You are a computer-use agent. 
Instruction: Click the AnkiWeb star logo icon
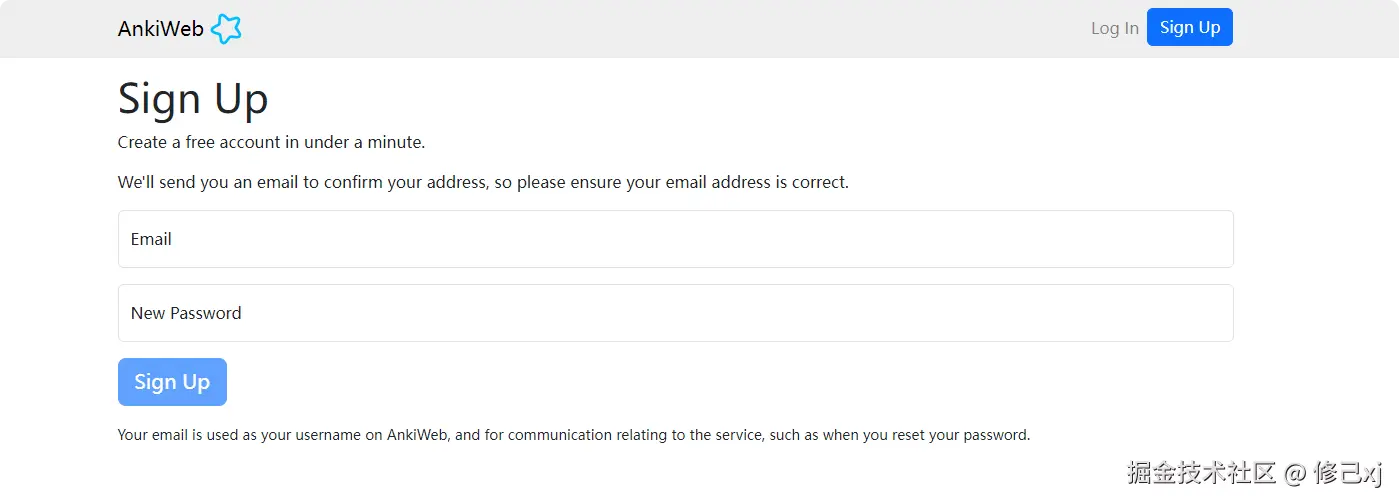click(227, 29)
